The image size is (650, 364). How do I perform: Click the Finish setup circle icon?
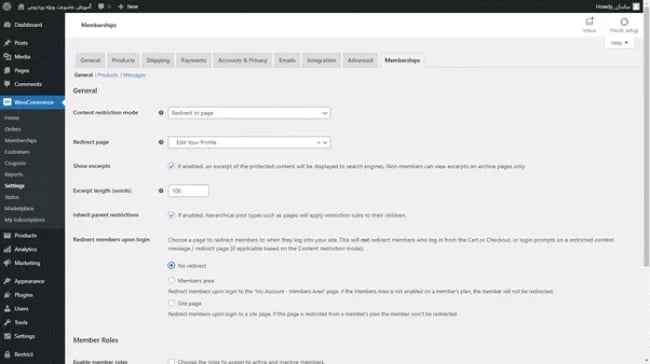624,22
